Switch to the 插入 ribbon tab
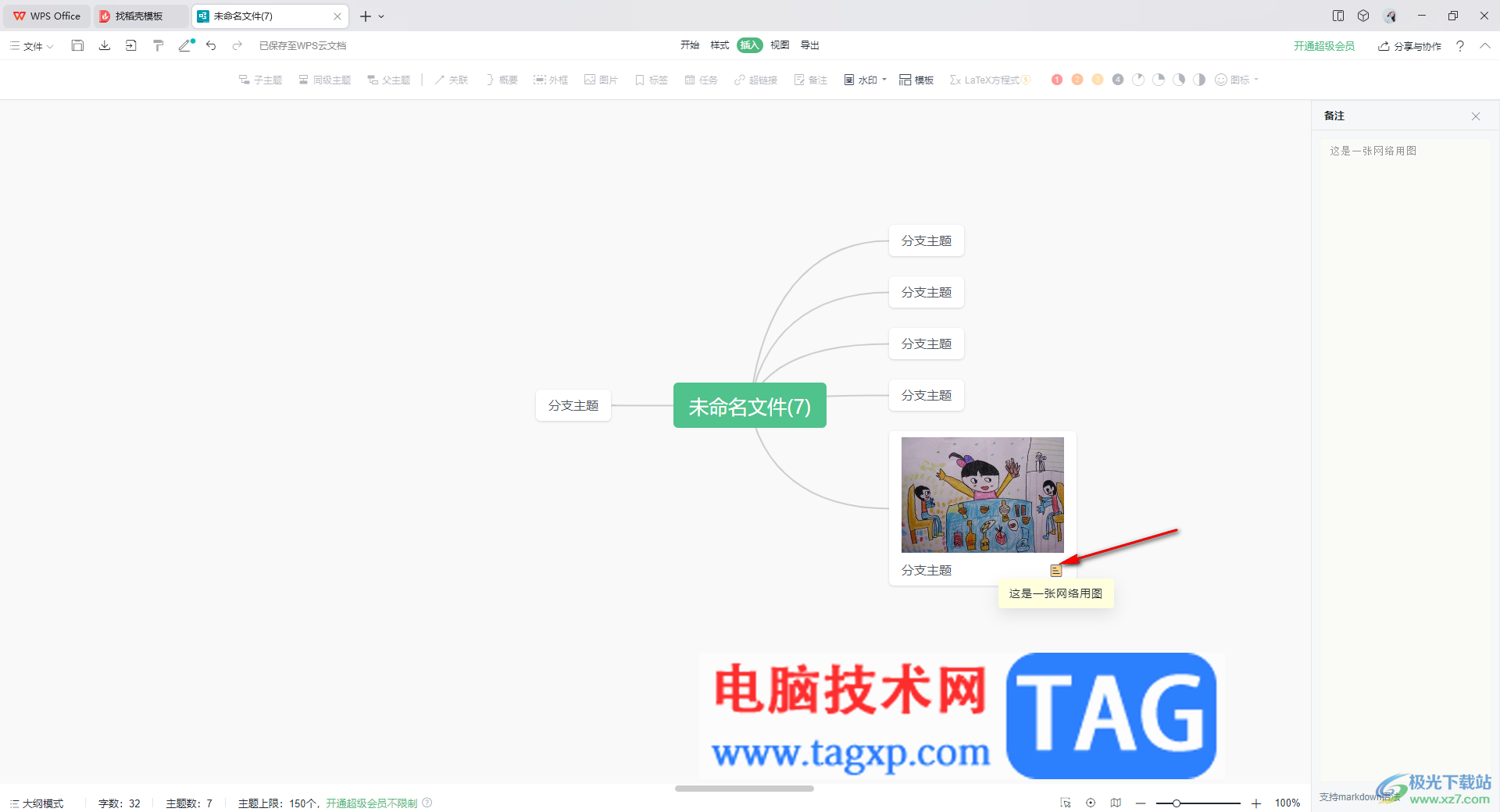The height and width of the screenshot is (812, 1500). pyautogui.click(x=750, y=45)
